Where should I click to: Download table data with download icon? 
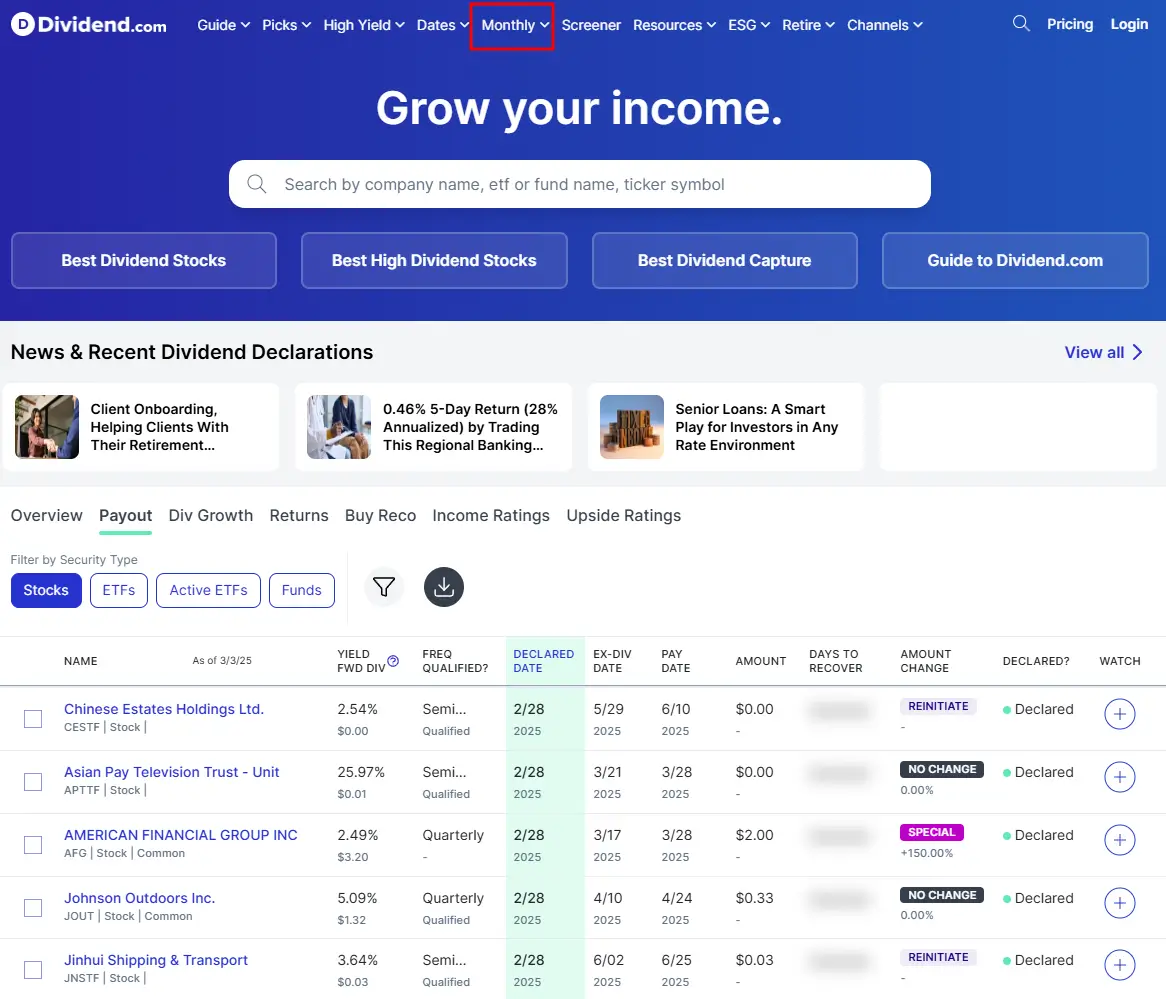[x=444, y=587]
